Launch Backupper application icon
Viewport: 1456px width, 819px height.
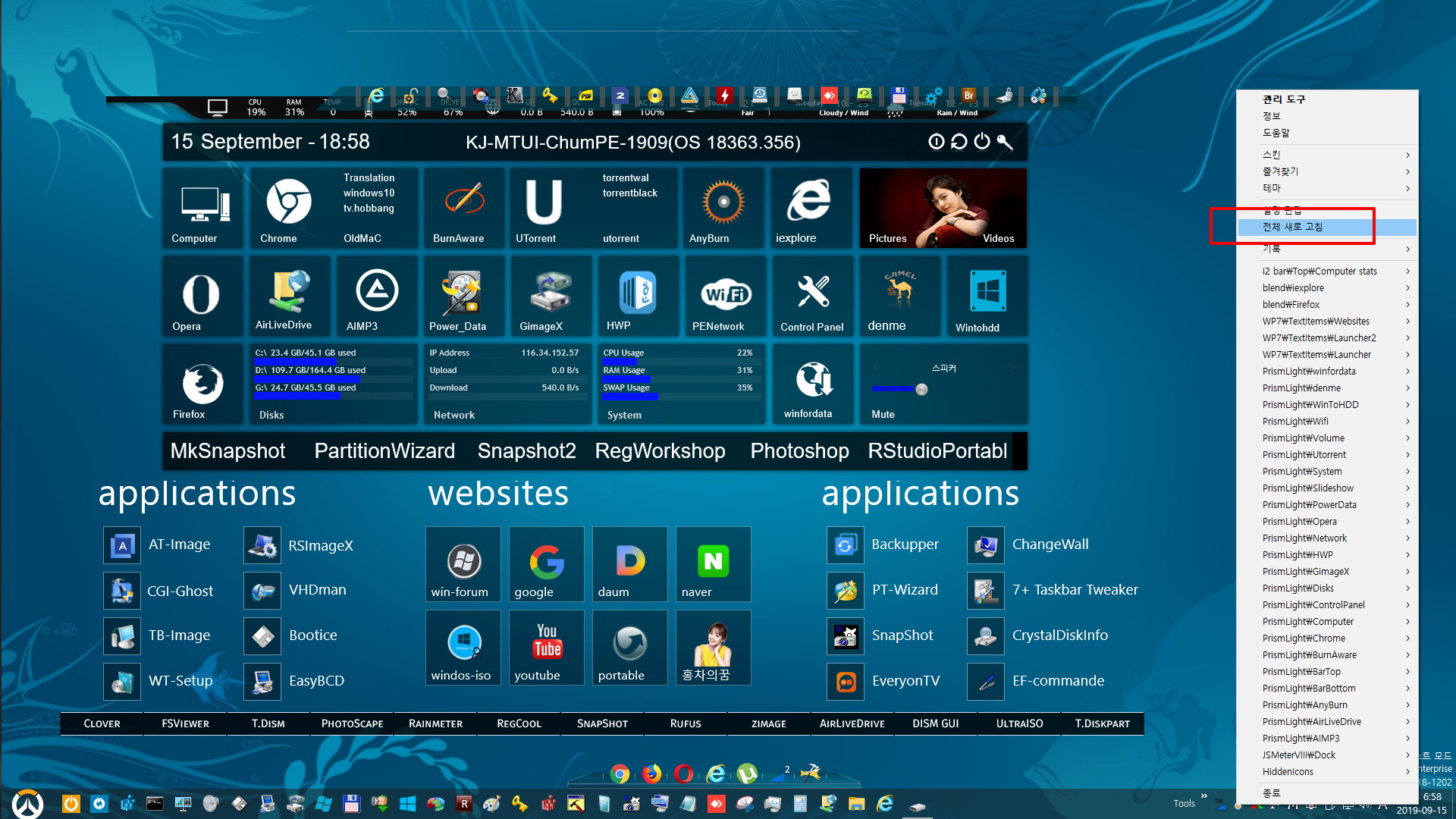845,545
